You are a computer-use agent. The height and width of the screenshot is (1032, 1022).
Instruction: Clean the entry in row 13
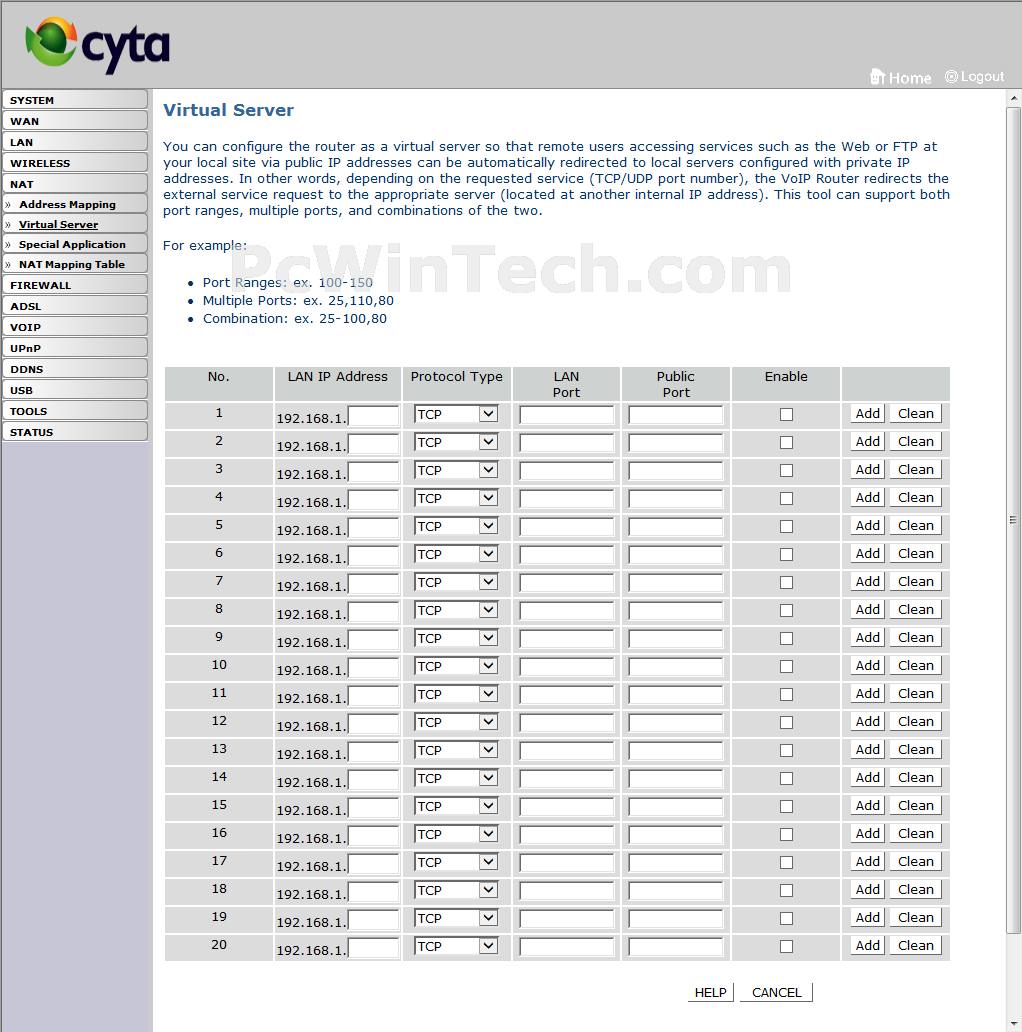point(915,750)
